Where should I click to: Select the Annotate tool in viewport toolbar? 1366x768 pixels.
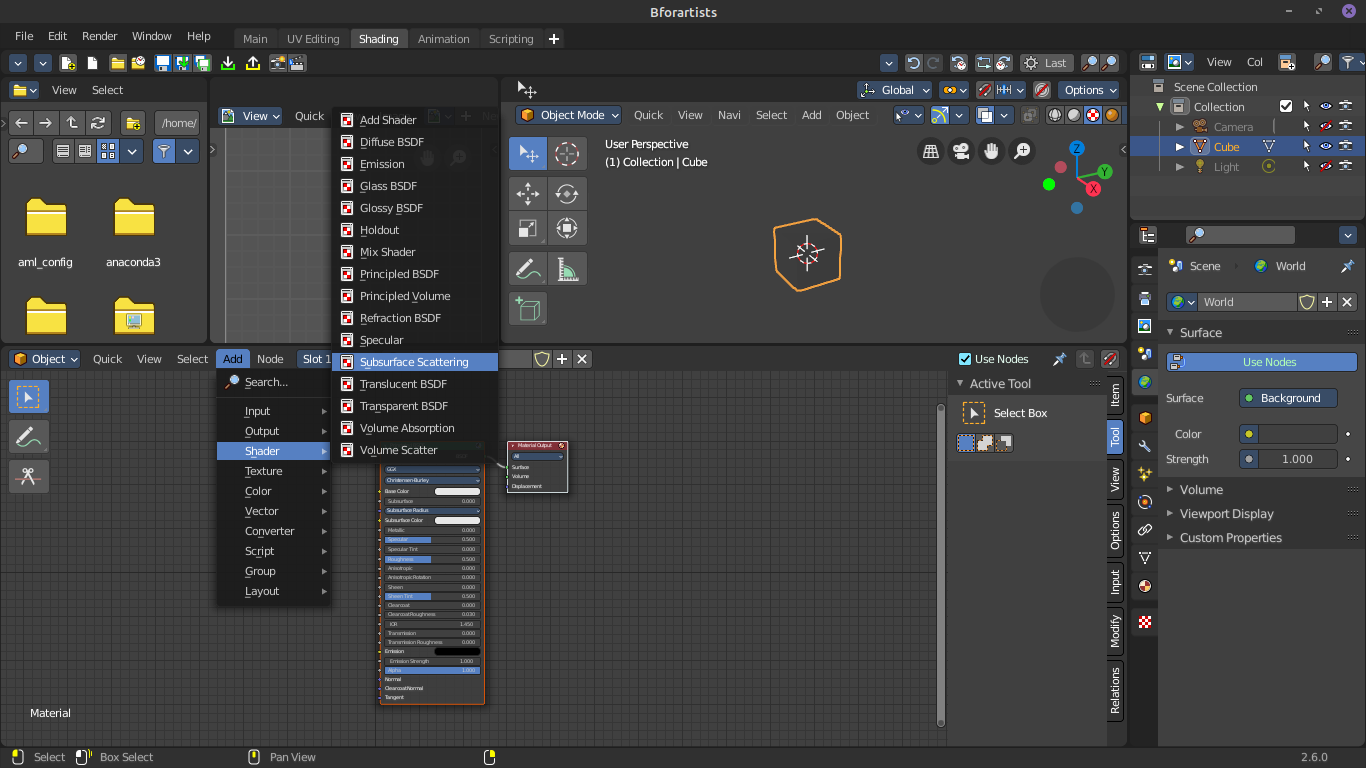click(x=527, y=268)
